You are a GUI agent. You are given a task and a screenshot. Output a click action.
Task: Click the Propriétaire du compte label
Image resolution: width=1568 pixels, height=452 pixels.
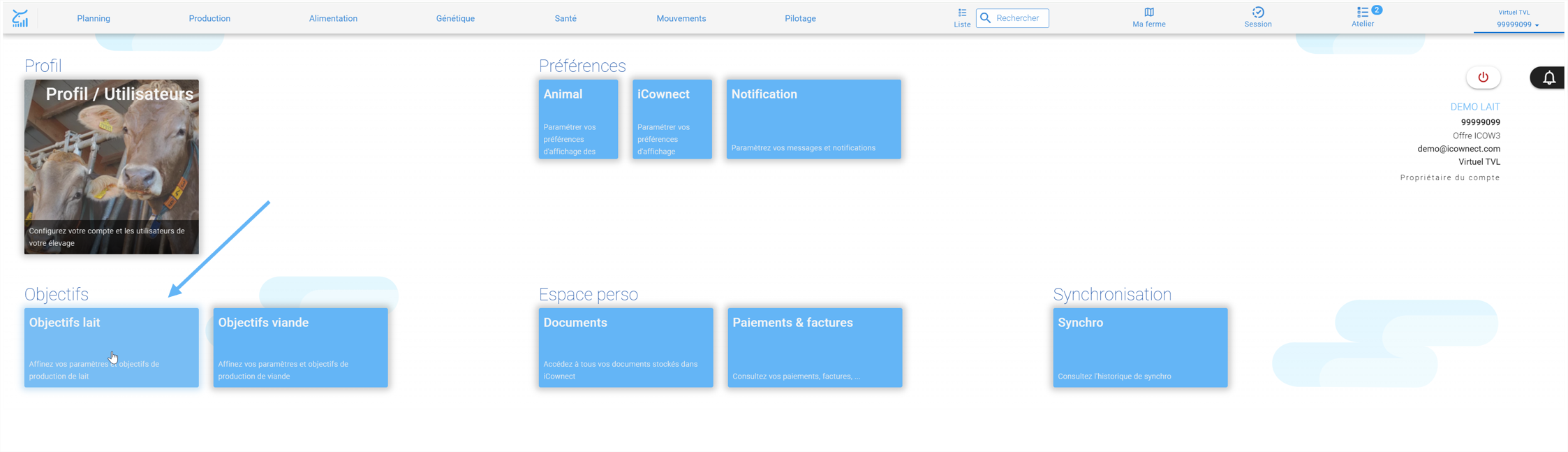click(x=1450, y=177)
